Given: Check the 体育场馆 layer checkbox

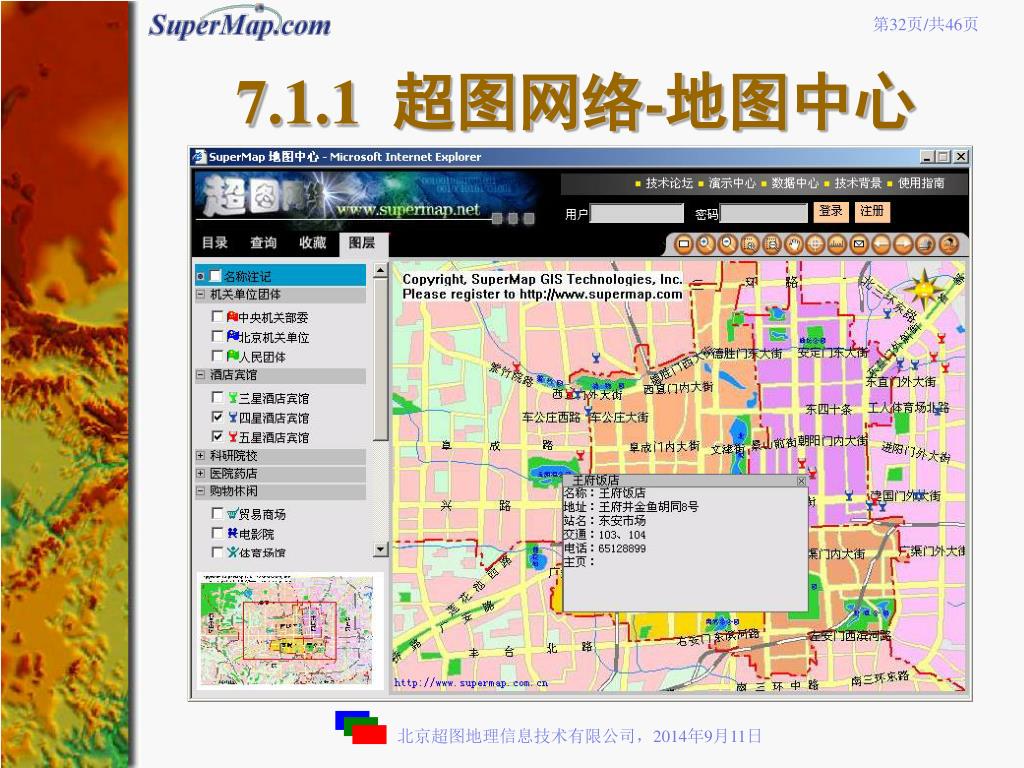Looking at the screenshot, I should [217, 552].
